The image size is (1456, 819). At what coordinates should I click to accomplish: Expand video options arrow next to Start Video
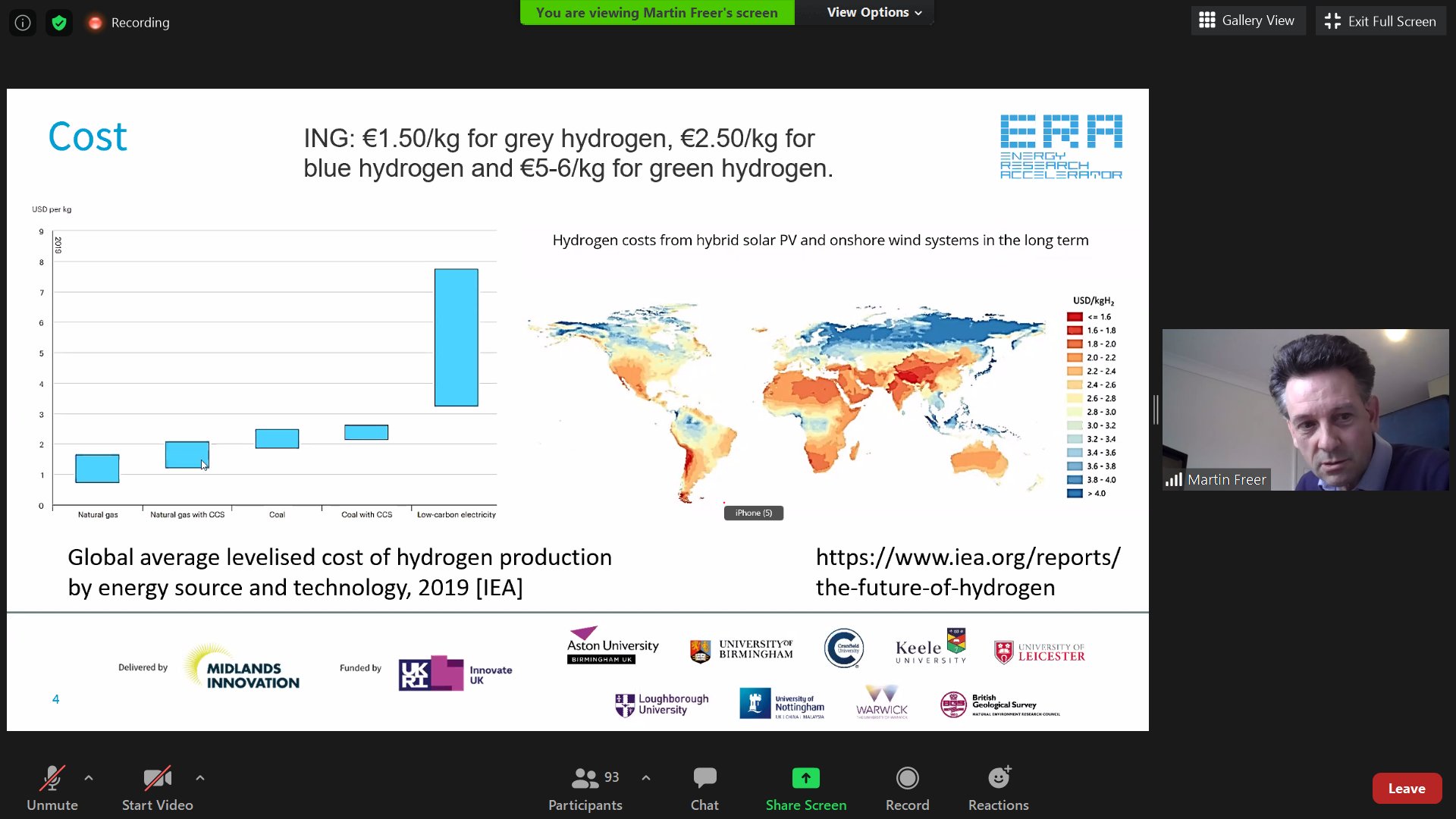(x=200, y=778)
